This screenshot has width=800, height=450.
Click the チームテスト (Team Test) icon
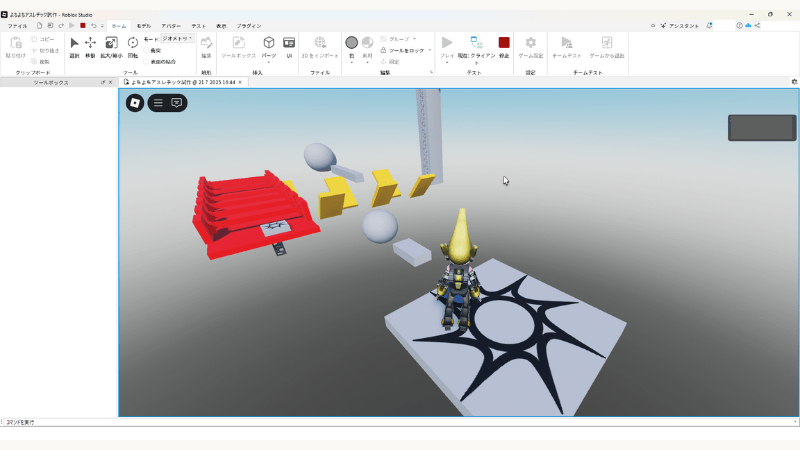[x=566, y=42]
